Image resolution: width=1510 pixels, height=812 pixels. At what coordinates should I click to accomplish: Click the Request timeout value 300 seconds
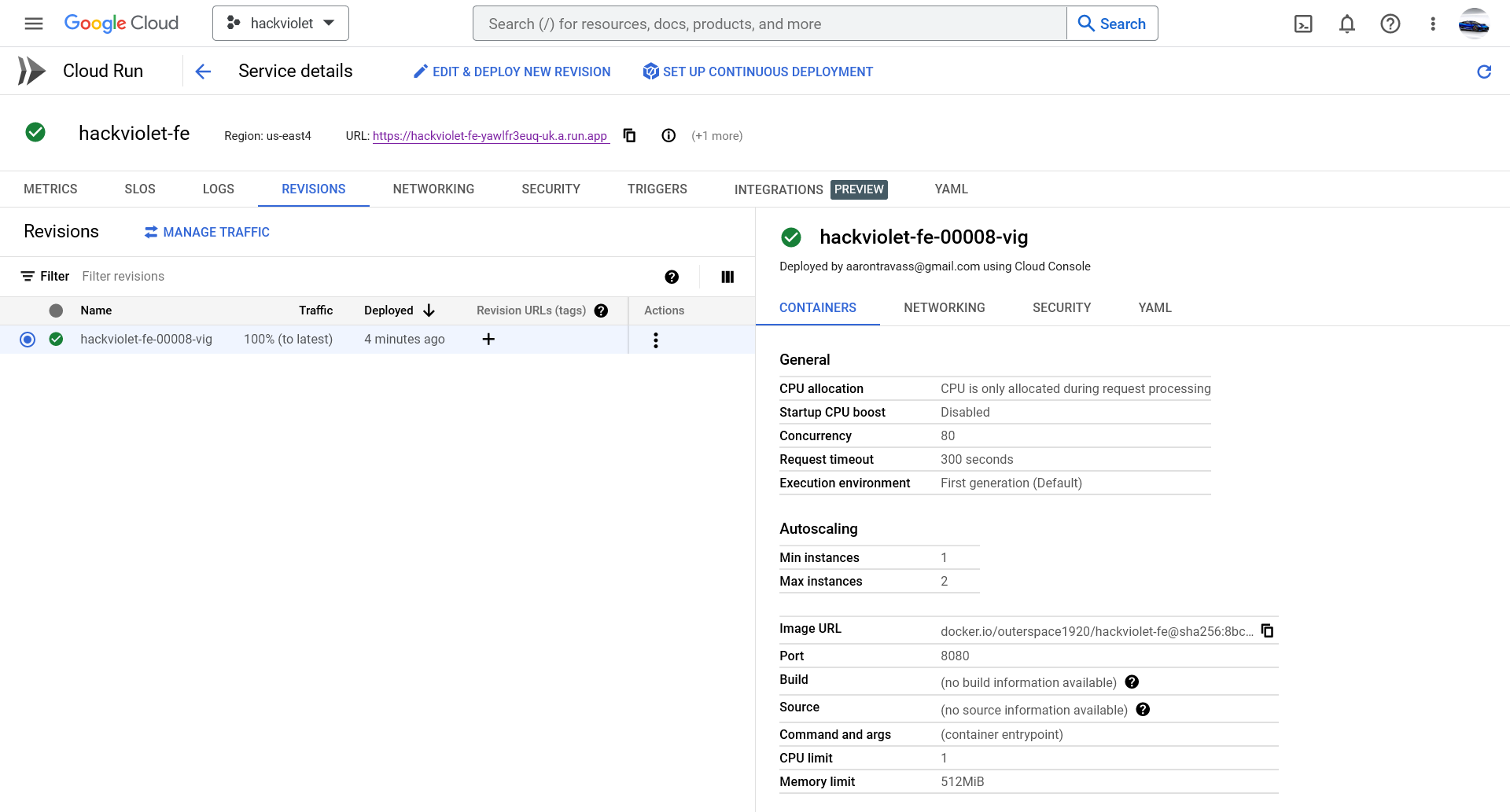[977, 459]
